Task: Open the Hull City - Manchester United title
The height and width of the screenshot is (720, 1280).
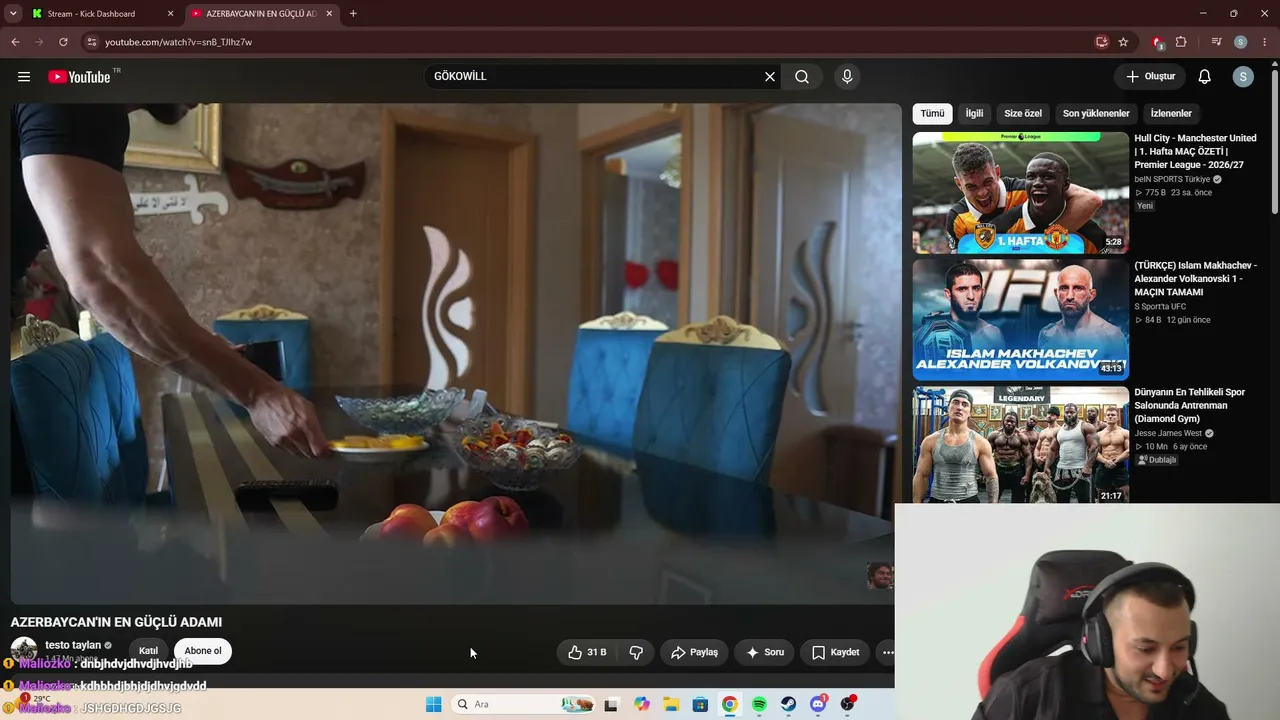Action: pos(1196,151)
